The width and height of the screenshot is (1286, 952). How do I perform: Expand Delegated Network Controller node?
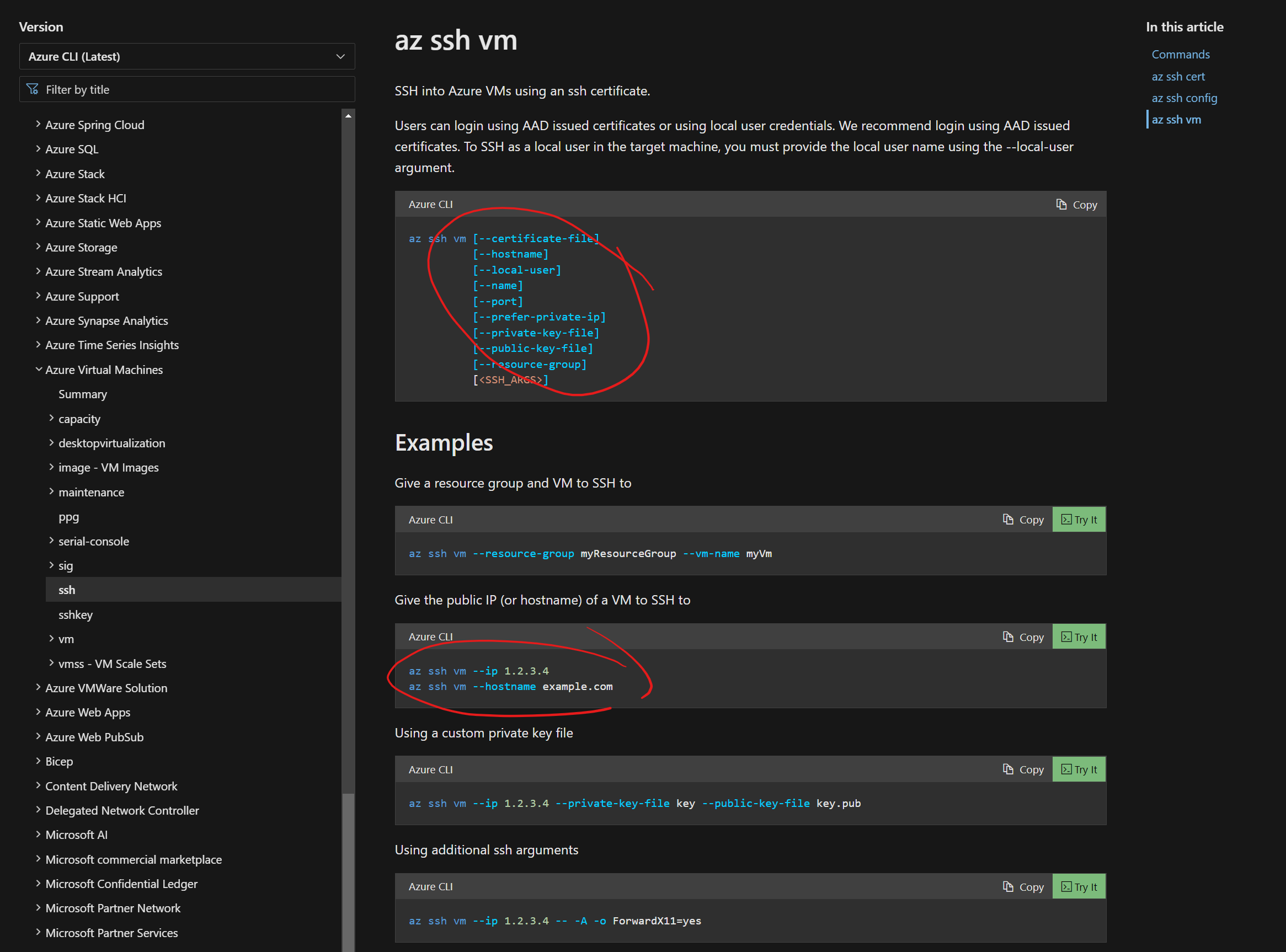tap(38, 810)
